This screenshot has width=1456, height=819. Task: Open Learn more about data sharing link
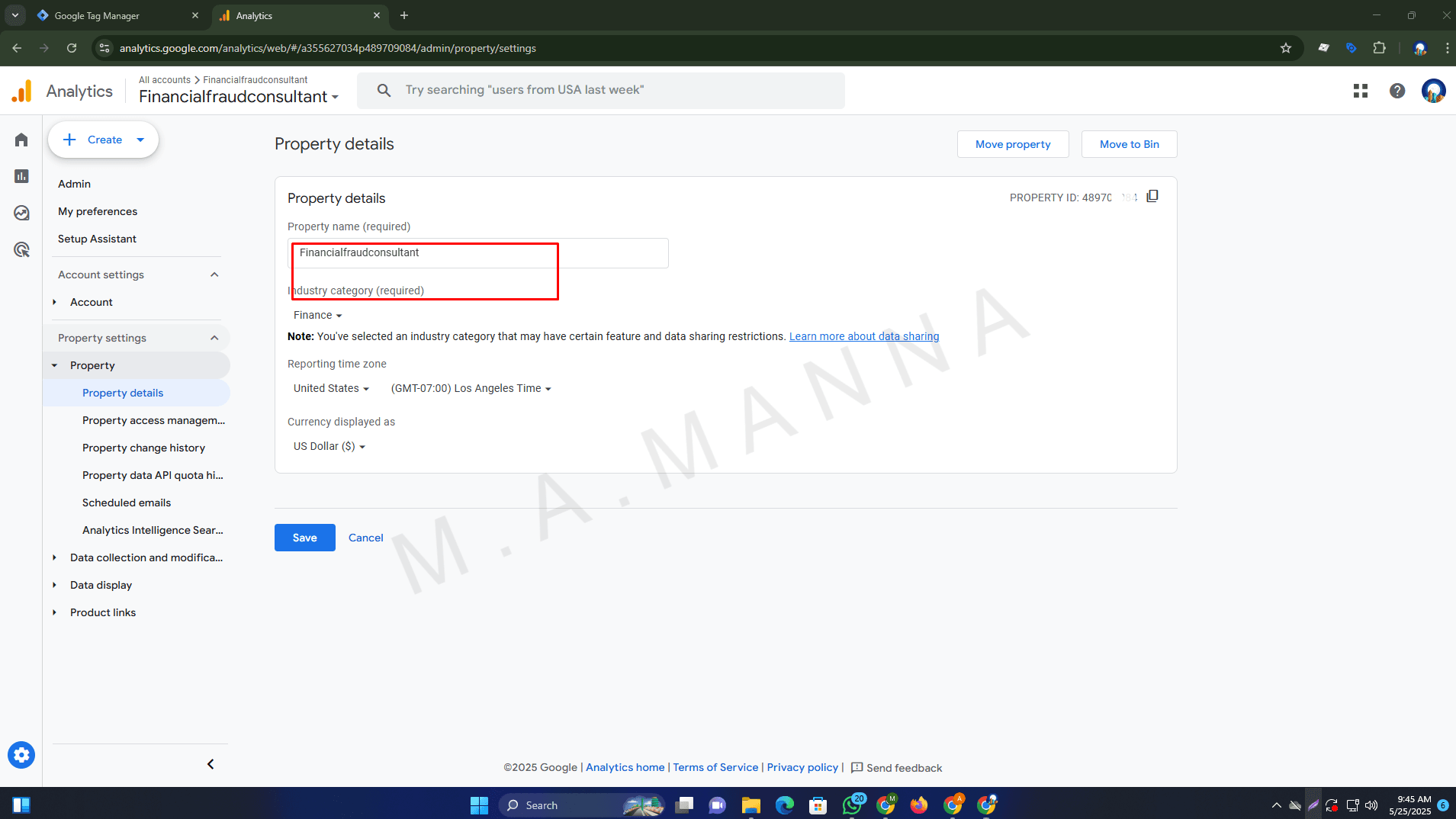pos(863,336)
